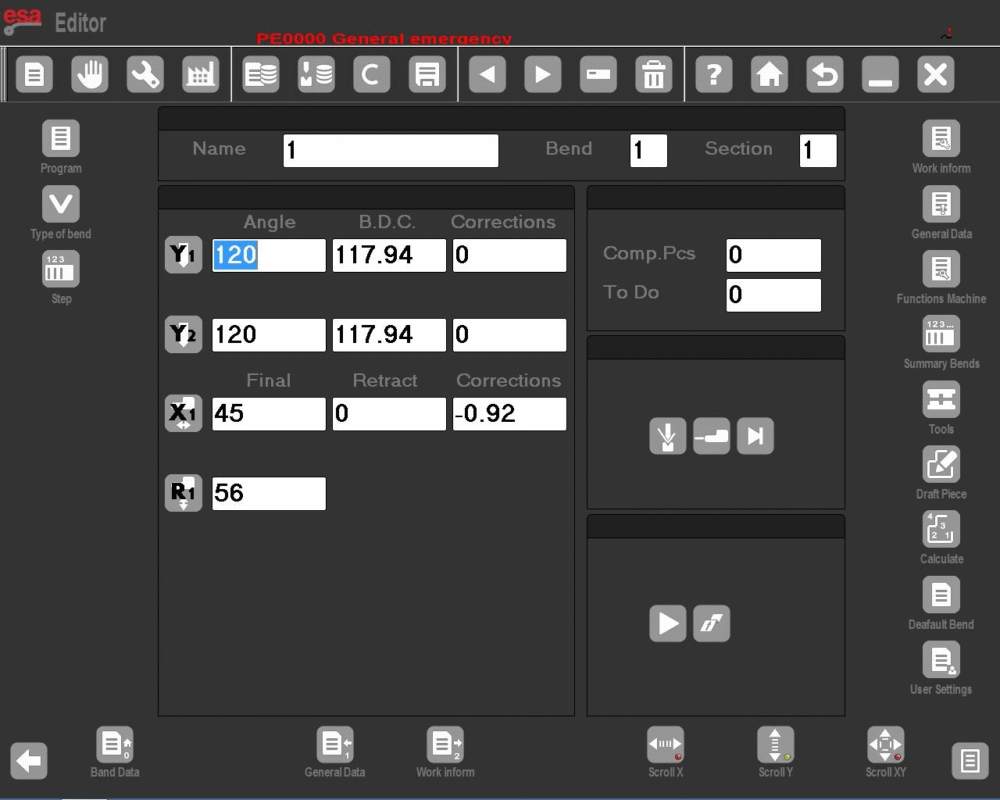Click the Y1 Angle input field

268,255
